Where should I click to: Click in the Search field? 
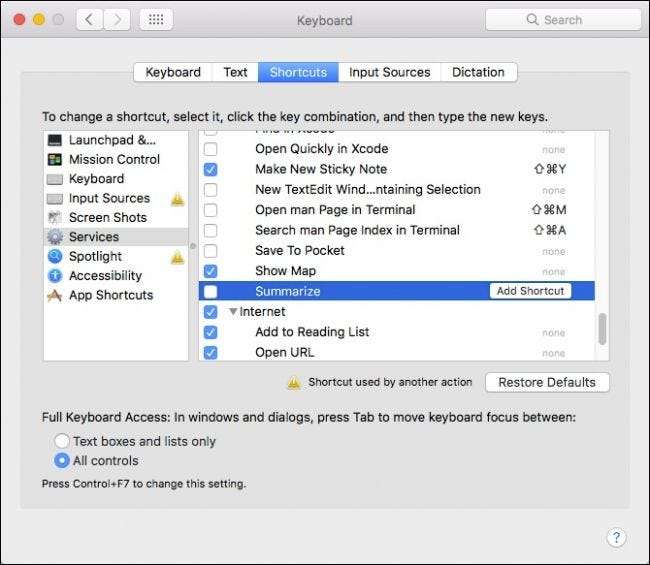(563, 19)
